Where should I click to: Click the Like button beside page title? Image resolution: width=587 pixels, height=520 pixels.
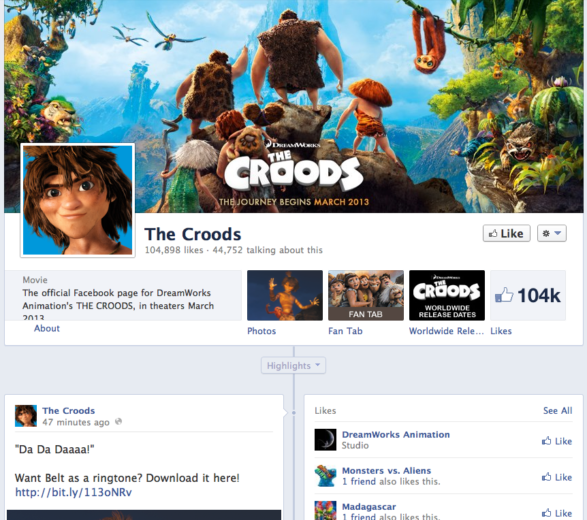pos(507,233)
